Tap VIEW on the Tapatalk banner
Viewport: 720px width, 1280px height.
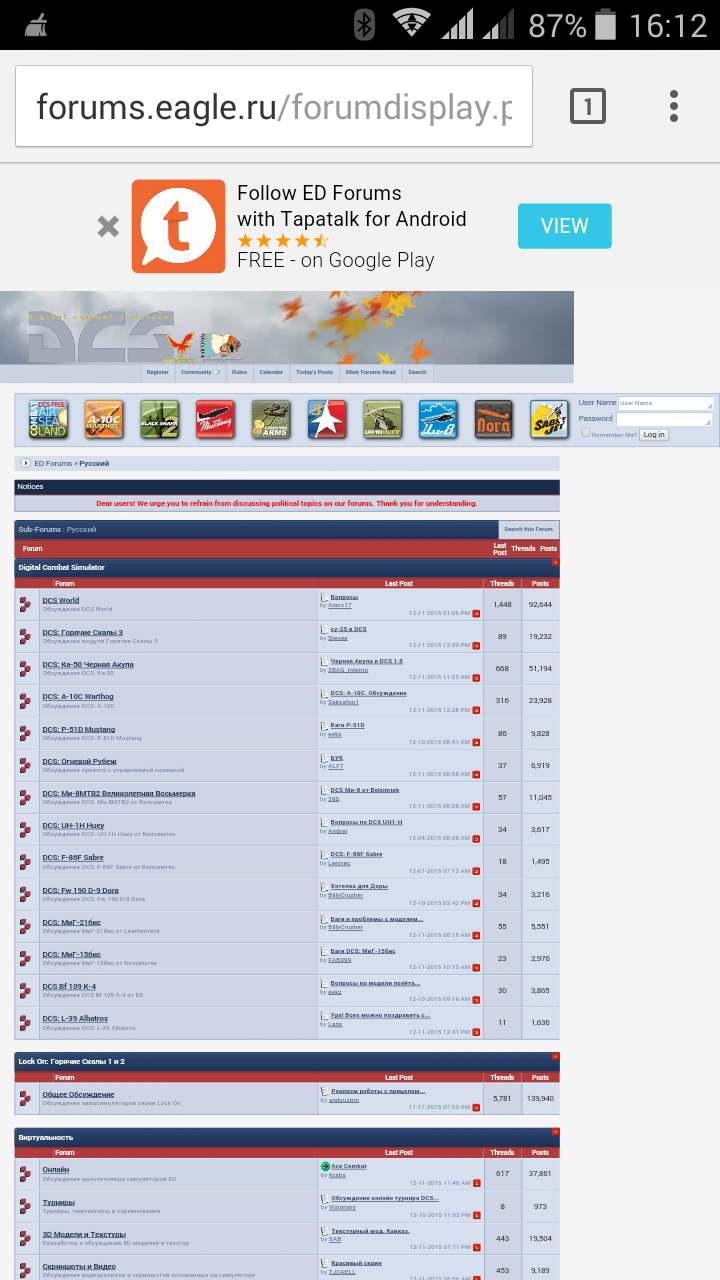point(565,226)
